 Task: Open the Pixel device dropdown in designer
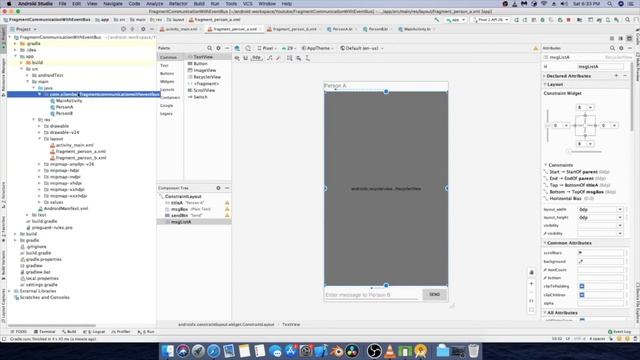267,48
